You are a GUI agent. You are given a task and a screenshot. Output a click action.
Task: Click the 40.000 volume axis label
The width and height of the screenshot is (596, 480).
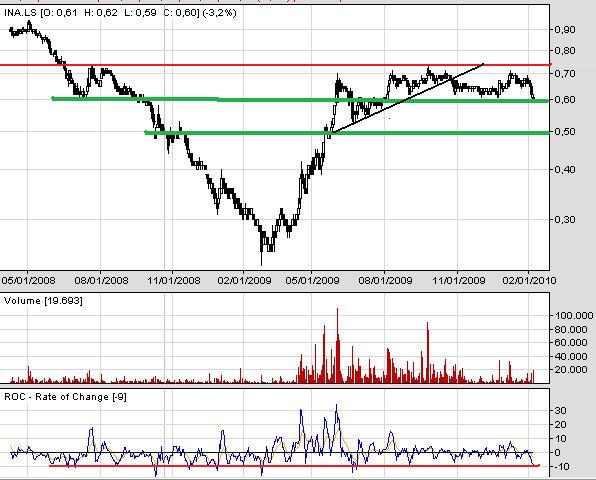click(571, 356)
